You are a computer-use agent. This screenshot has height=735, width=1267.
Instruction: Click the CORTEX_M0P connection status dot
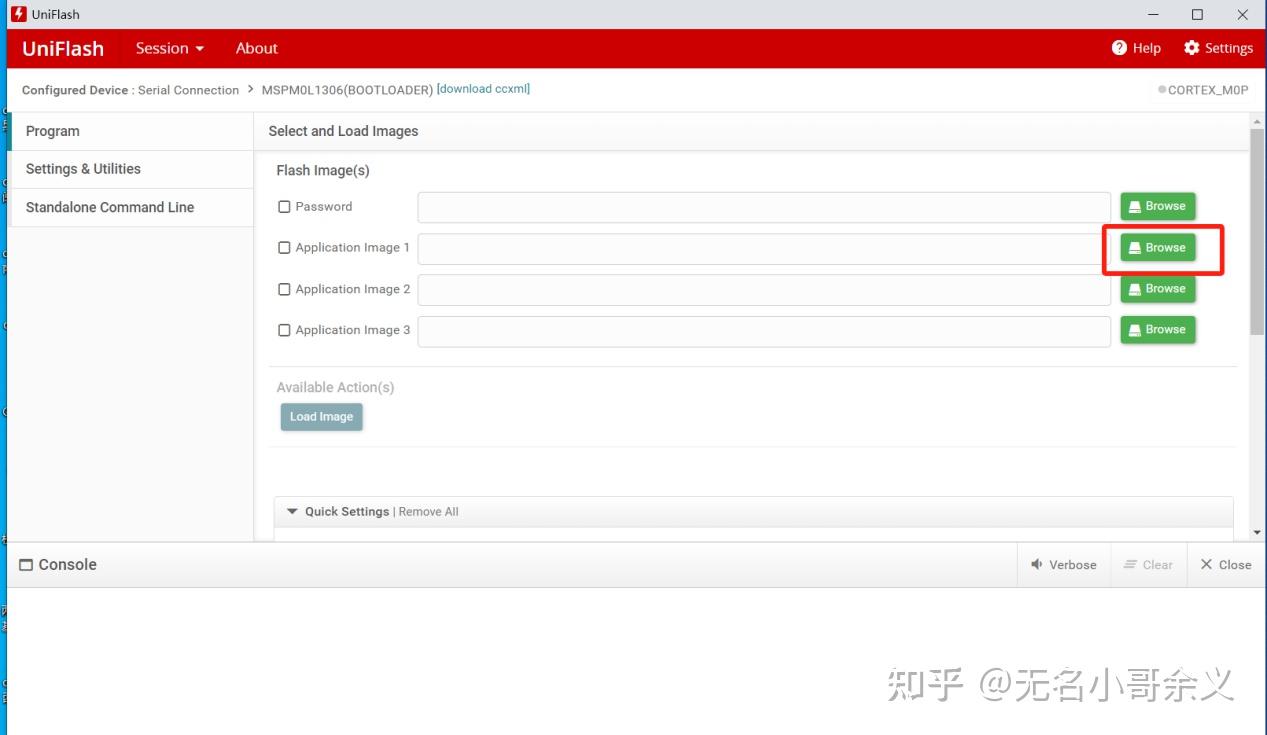[x=1160, y=89]
